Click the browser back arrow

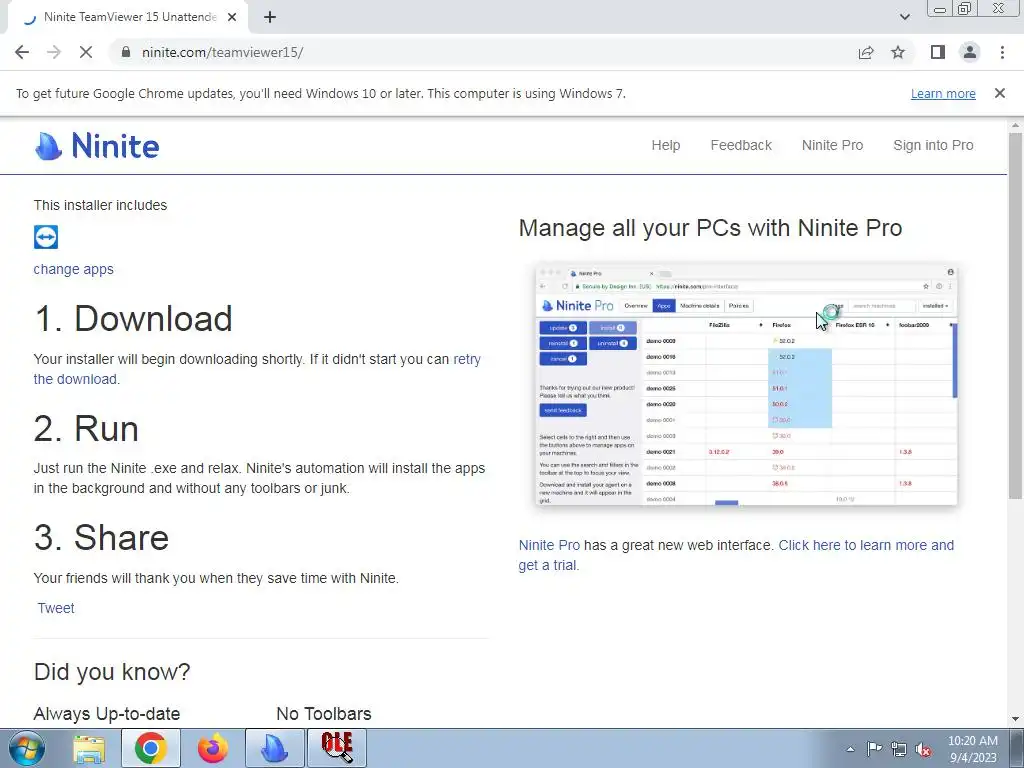[22, 52]
